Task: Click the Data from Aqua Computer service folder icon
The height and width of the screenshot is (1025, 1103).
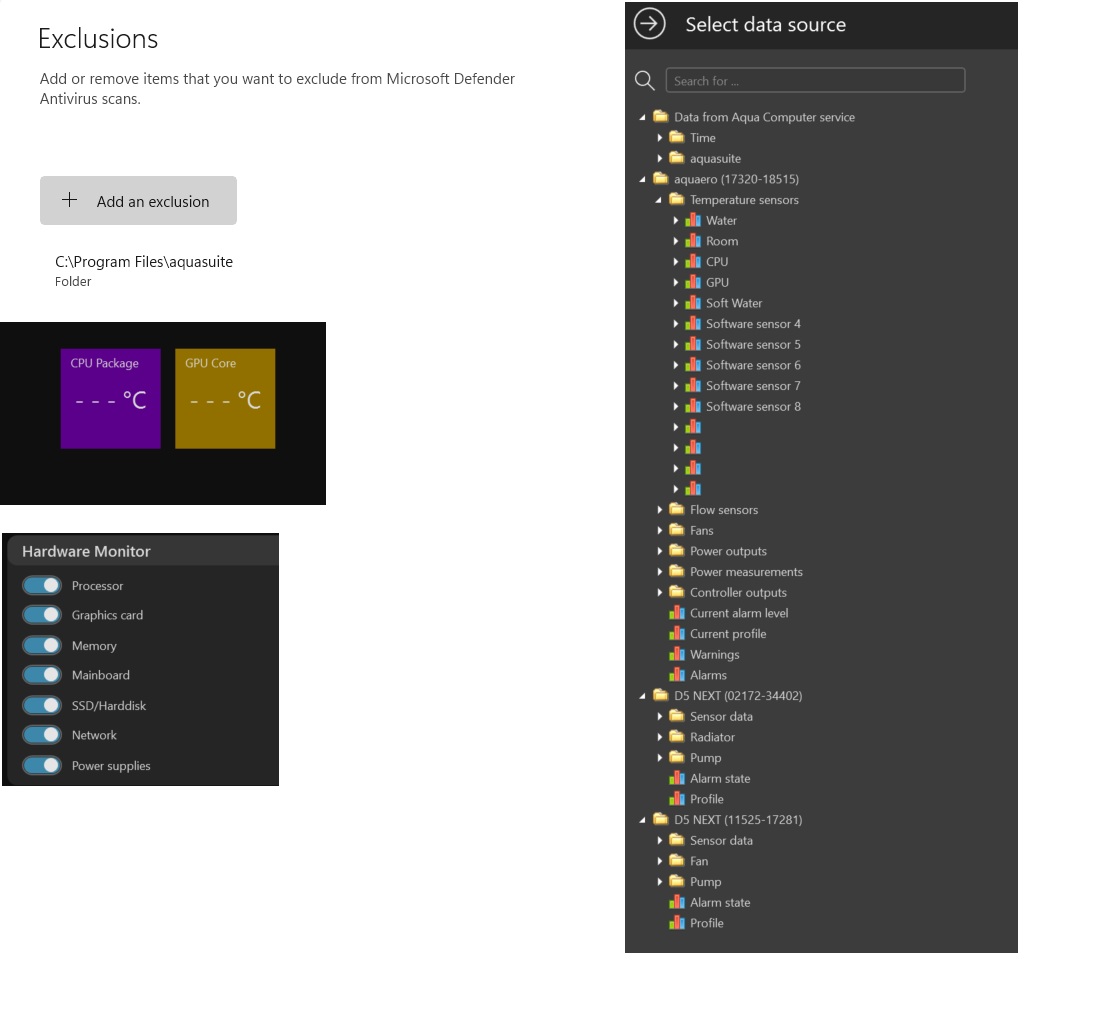Action: pyautogui.click(x=661, y=116)
